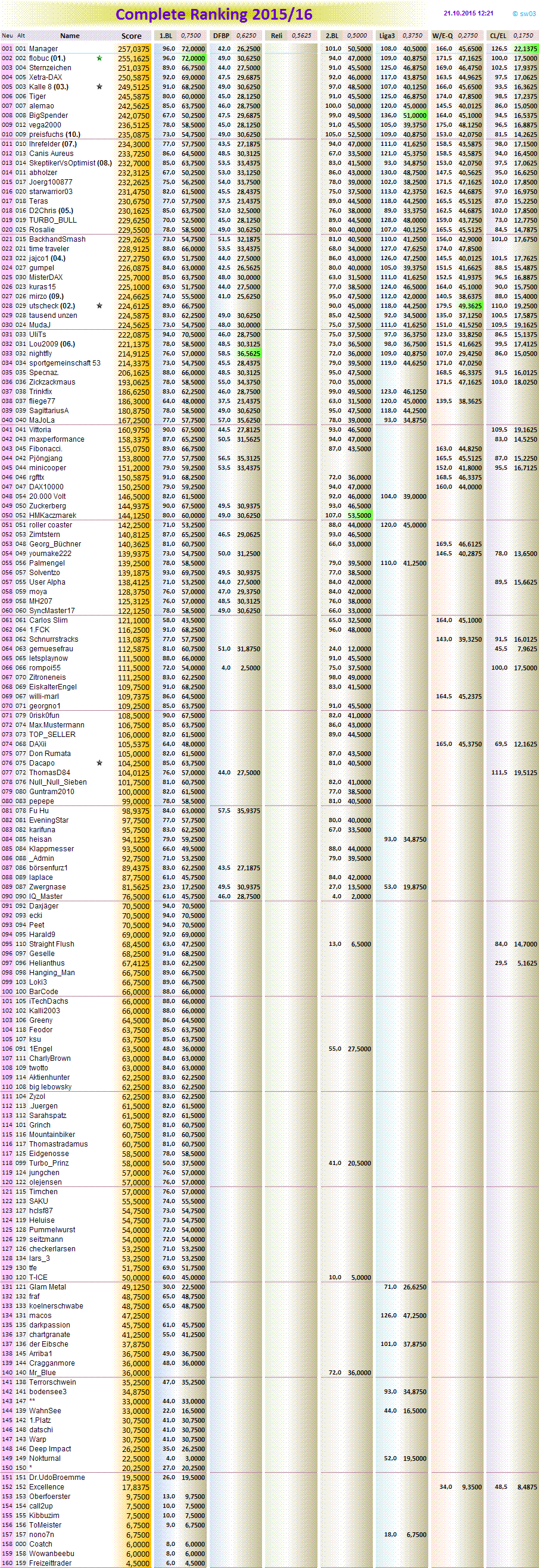
Task: Click the name 'BackhandSmash'
Action: [x=57, y=239]
